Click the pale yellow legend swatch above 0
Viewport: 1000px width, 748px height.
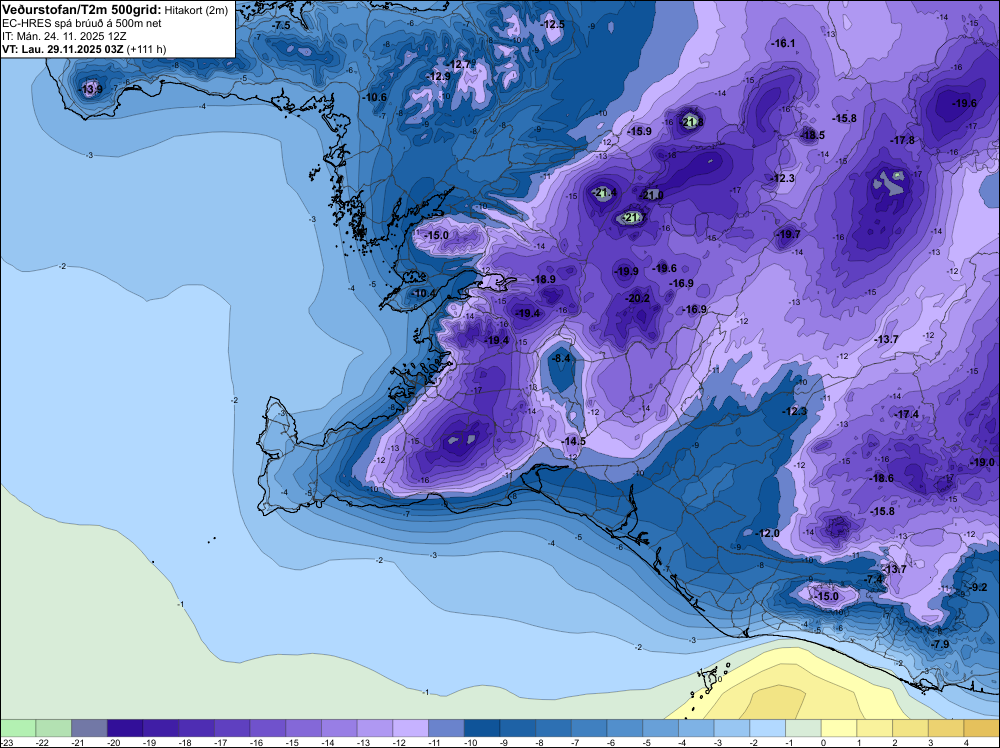pos(839,728)
